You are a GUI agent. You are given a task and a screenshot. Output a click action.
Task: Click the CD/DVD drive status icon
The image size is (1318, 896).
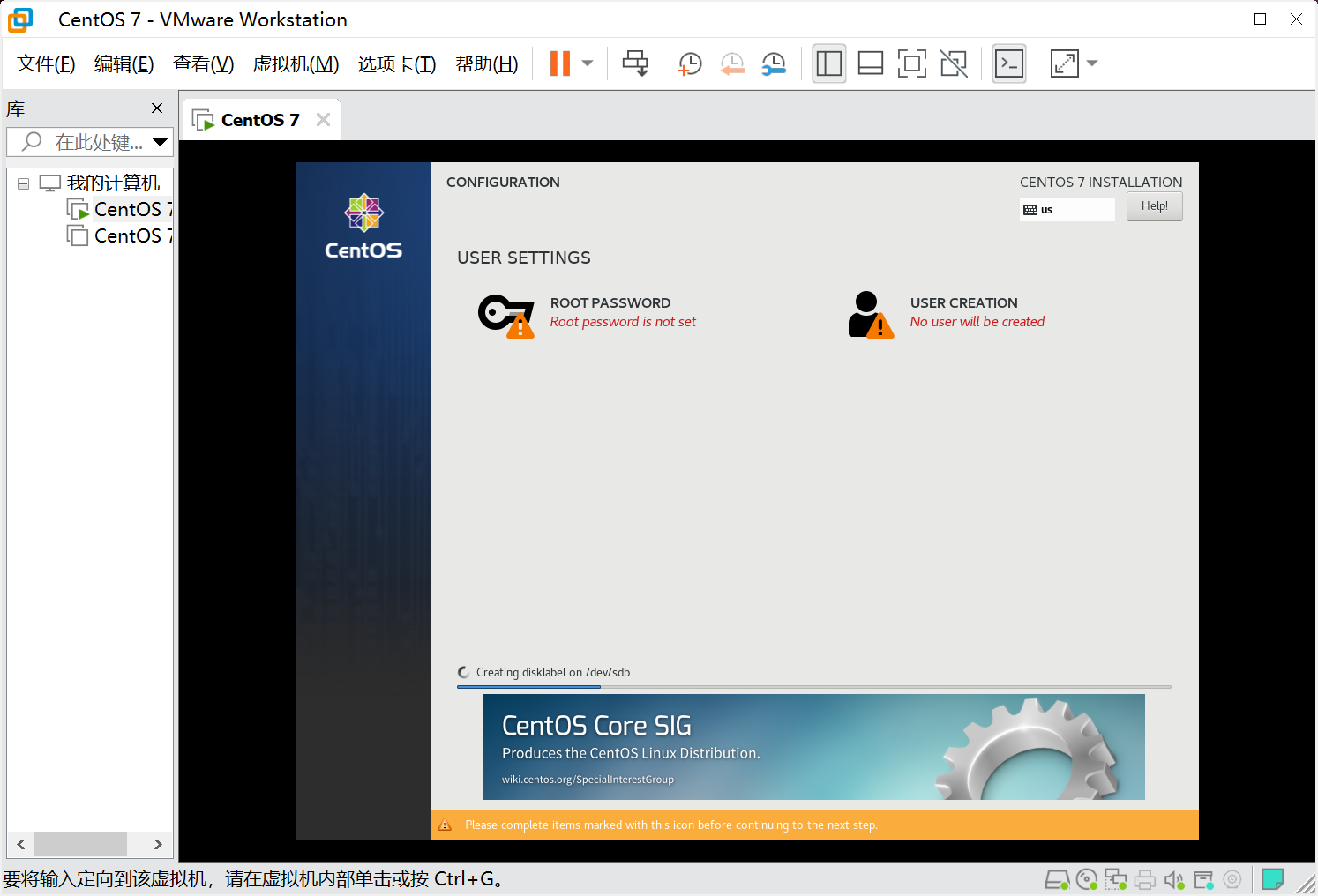click(x=1087, y=879)
